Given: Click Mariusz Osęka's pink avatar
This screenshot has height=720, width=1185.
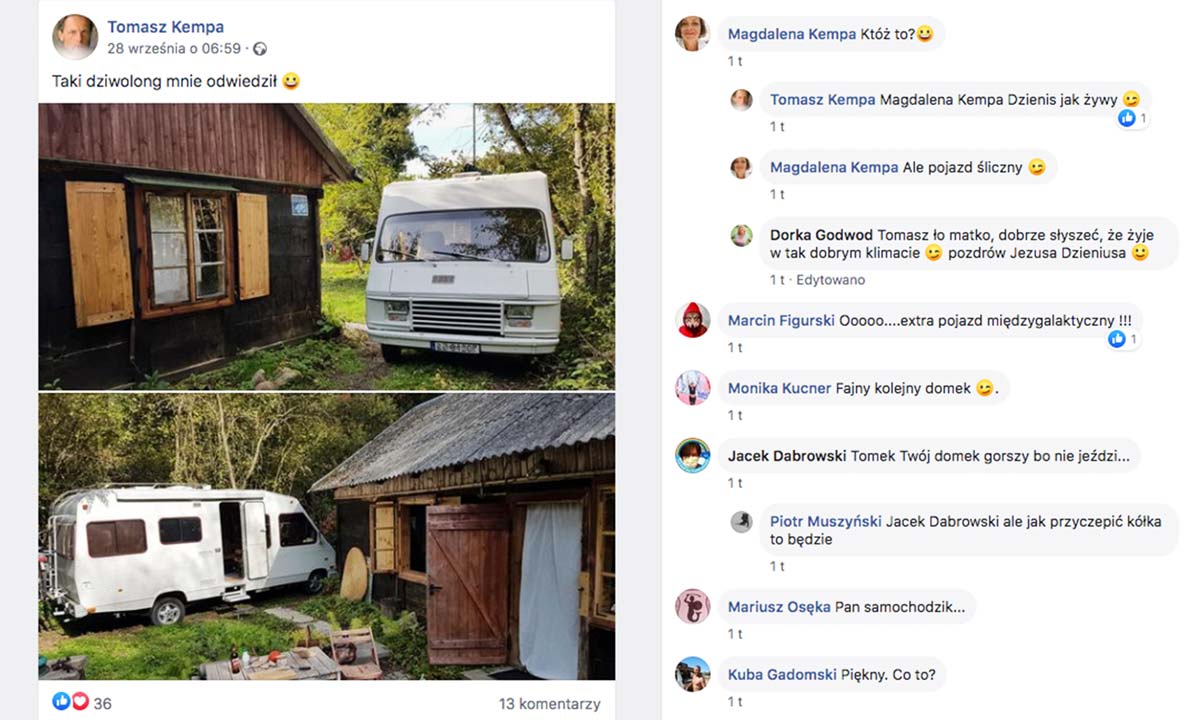Looking at the screenshot, I should tap(693, 606).
